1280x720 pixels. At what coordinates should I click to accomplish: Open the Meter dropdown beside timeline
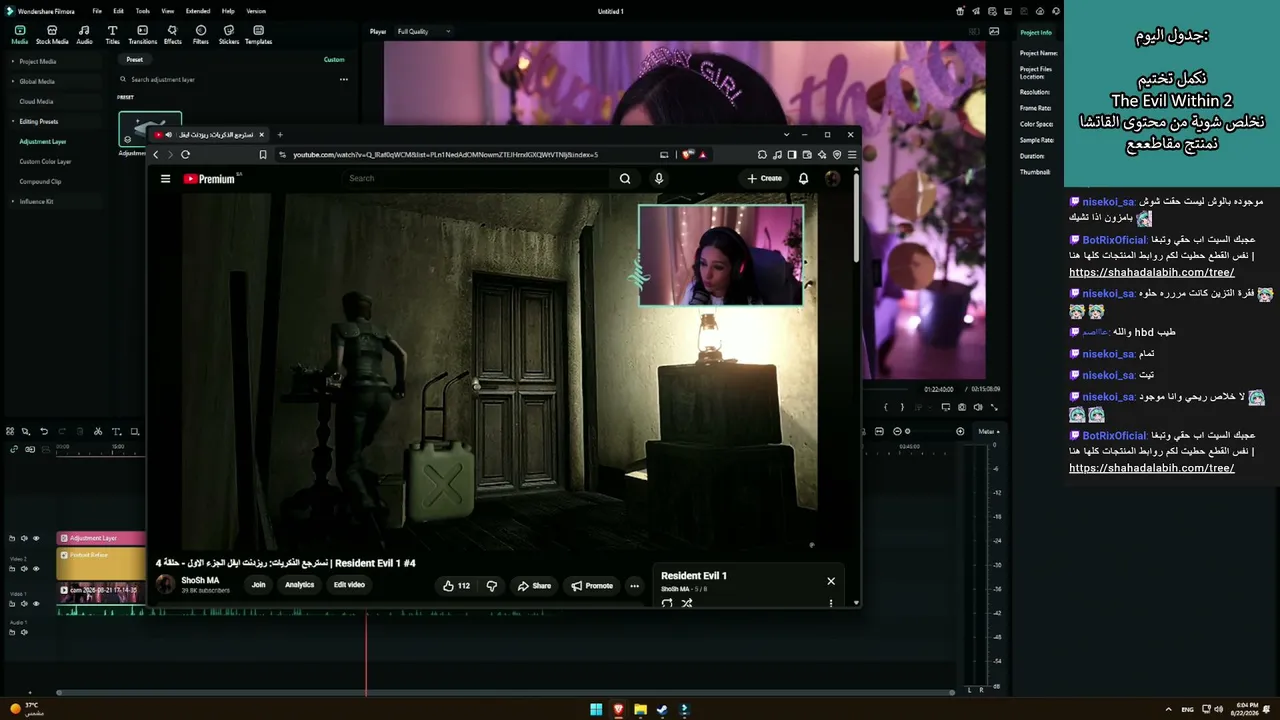[988, 432]
